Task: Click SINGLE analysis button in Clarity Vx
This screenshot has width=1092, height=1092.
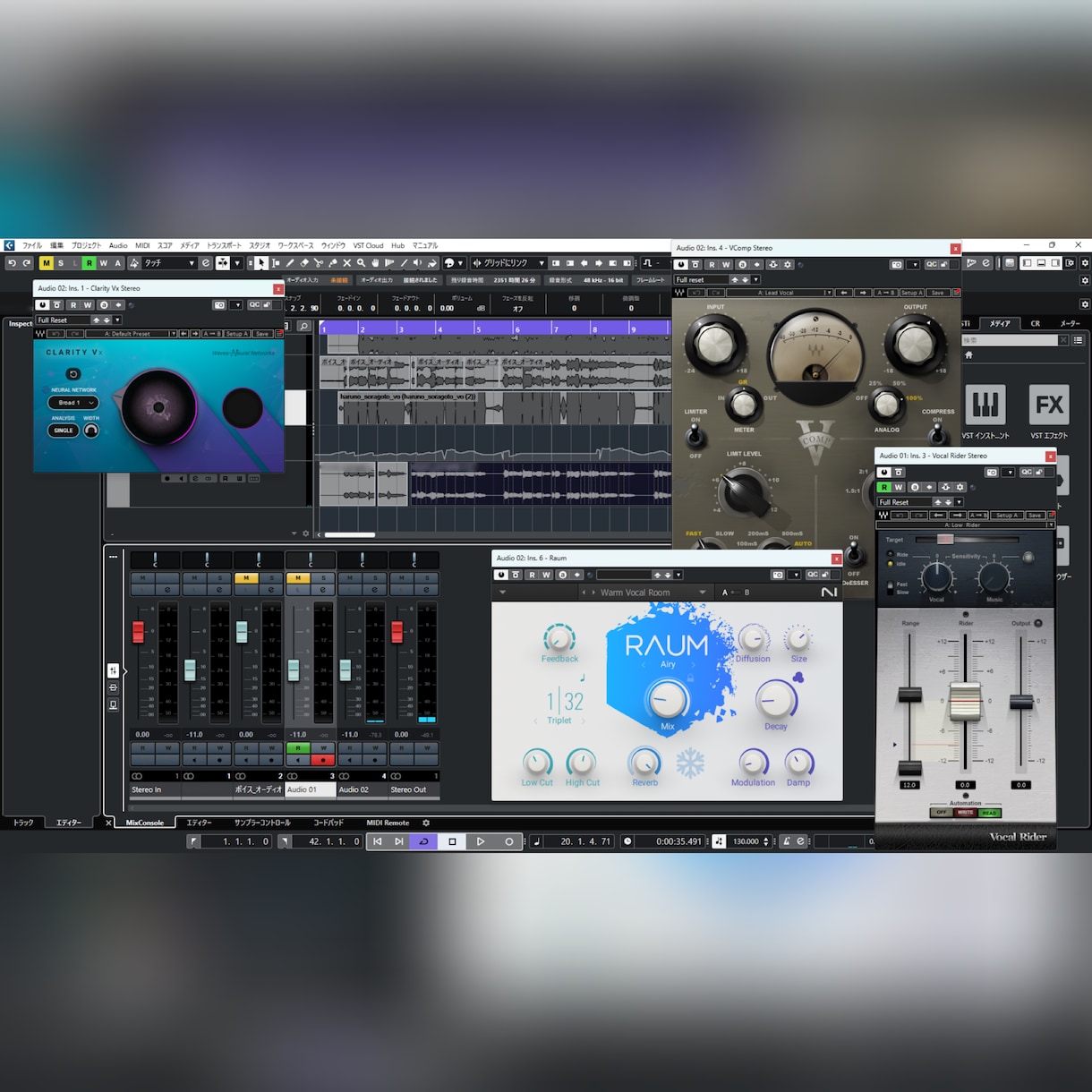Action: point(64,431)
